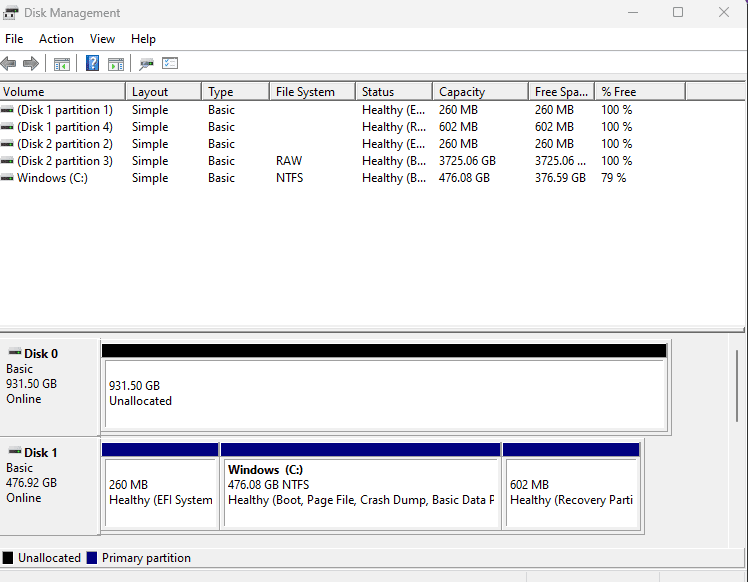The height and width of the screenshot is (582, 748).
Task: Sort by Volume column header
Action: [x=62, y=92]
